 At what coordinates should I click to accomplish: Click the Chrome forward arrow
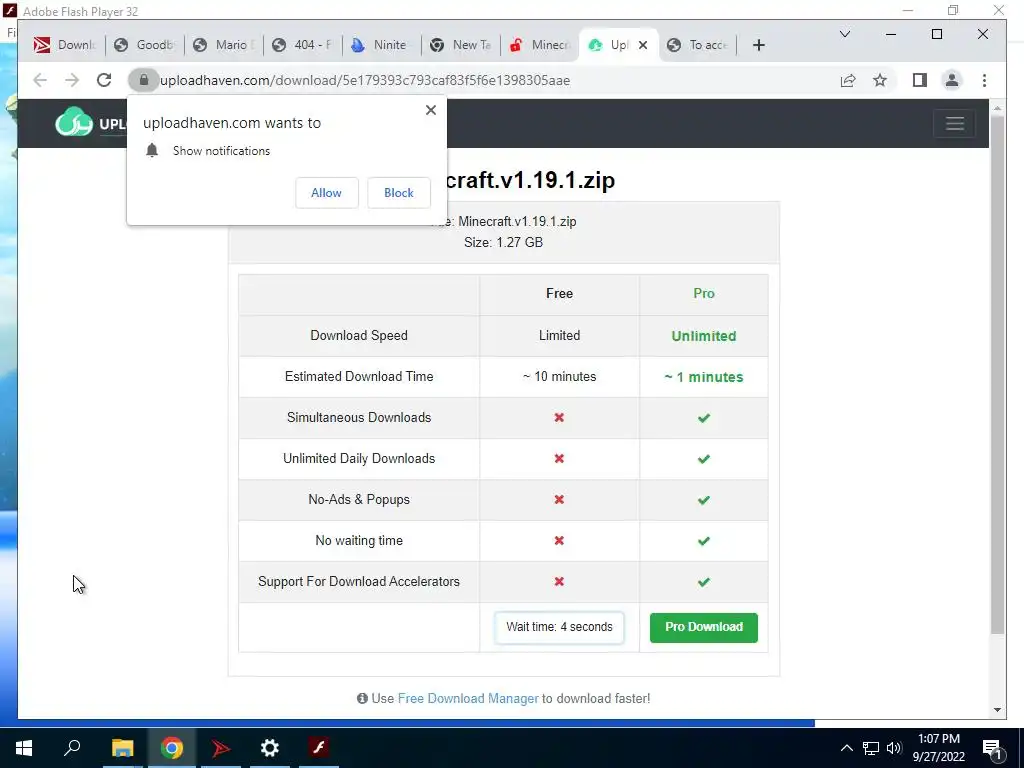(72, 80)
